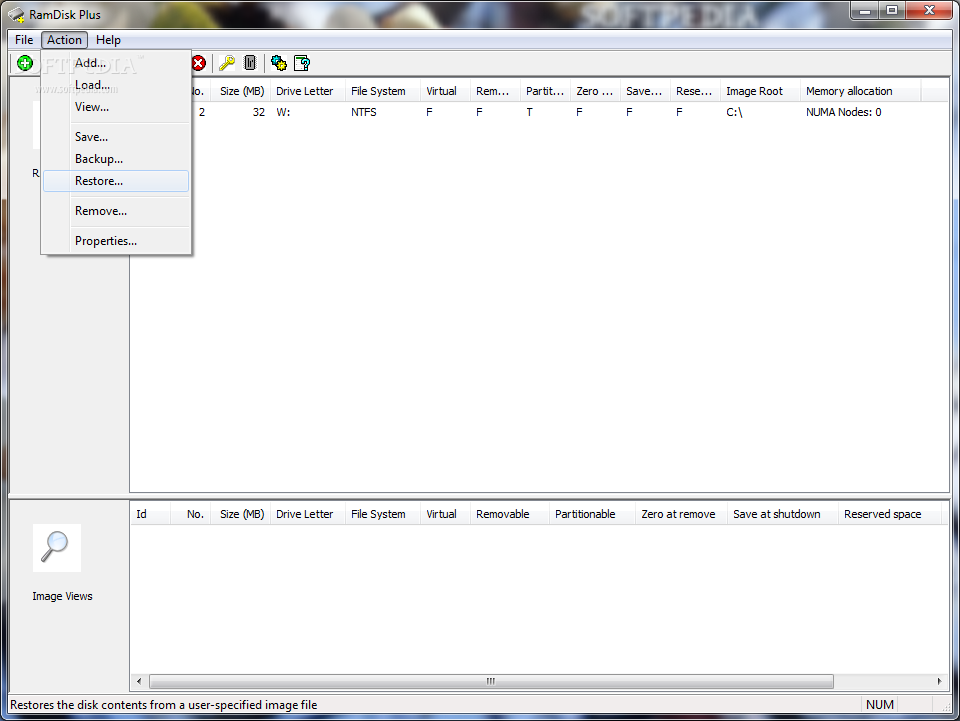Click the Zero ... column header in upper list
The image size is (960, 721).
coord(595,91)
